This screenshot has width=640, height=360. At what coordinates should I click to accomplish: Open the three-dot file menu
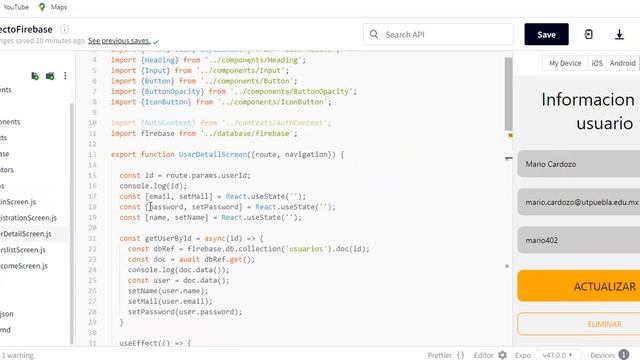pos(65,76)
